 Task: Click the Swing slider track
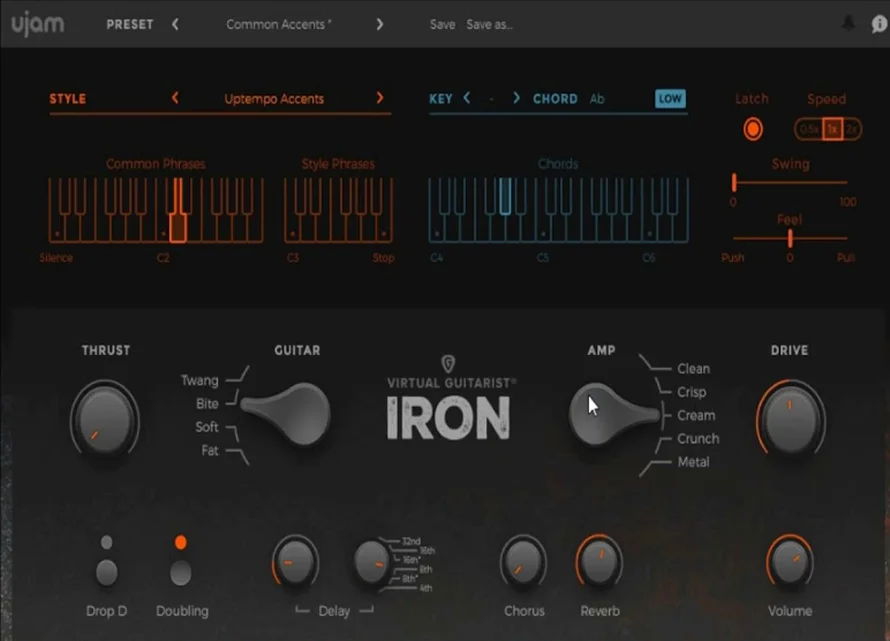790,182
